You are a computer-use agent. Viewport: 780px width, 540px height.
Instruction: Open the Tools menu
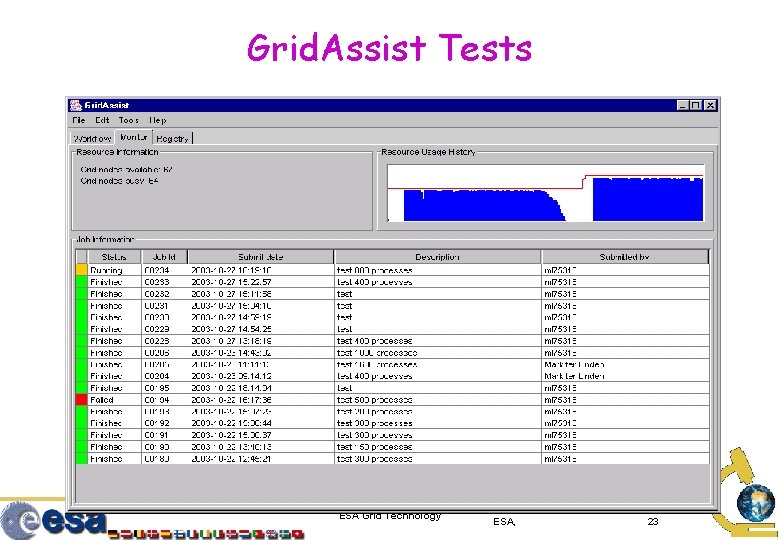(128, 120)
